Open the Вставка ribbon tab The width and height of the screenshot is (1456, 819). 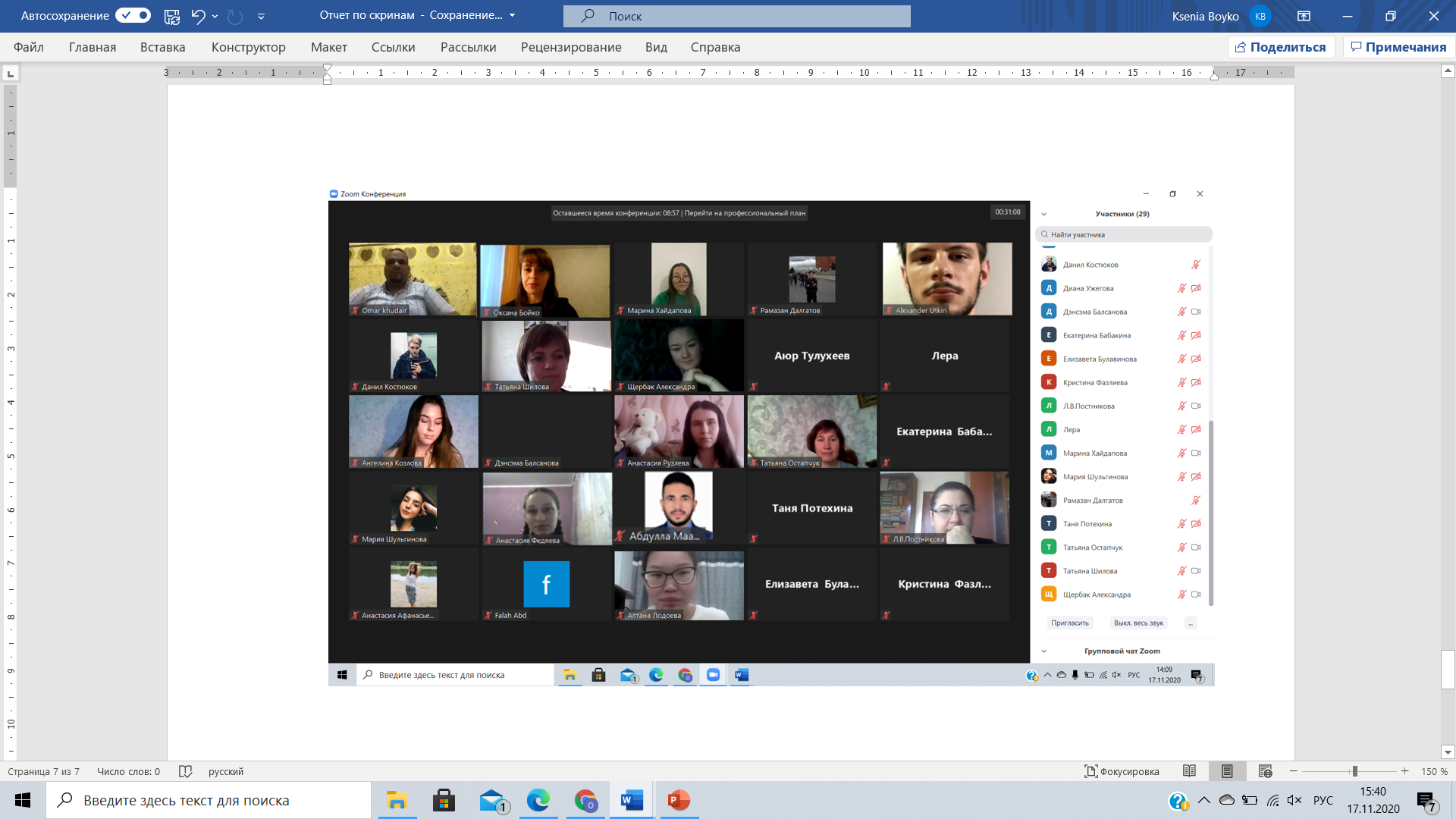162,47
